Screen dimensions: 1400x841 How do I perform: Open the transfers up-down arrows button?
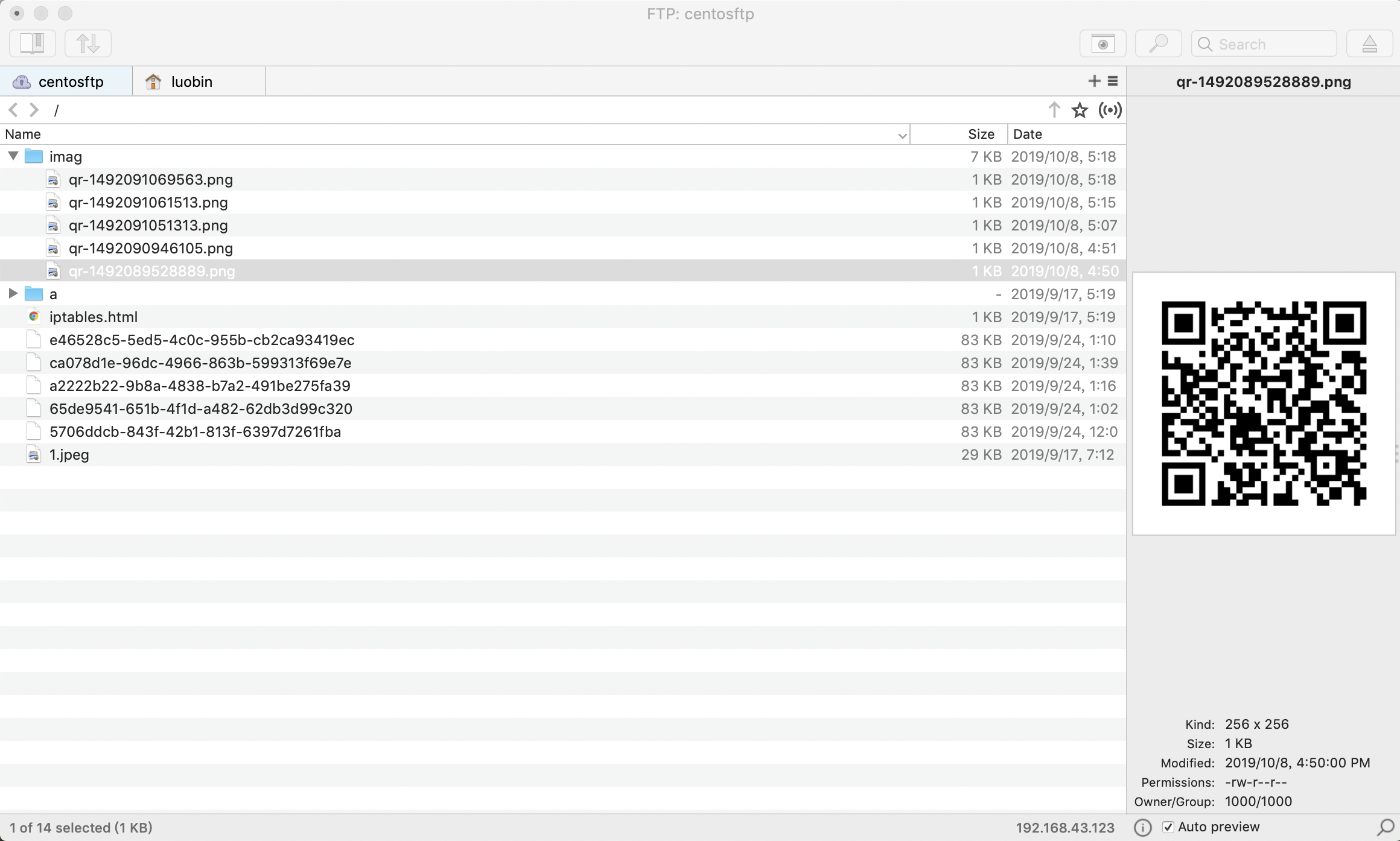click(x=88, y=43)
